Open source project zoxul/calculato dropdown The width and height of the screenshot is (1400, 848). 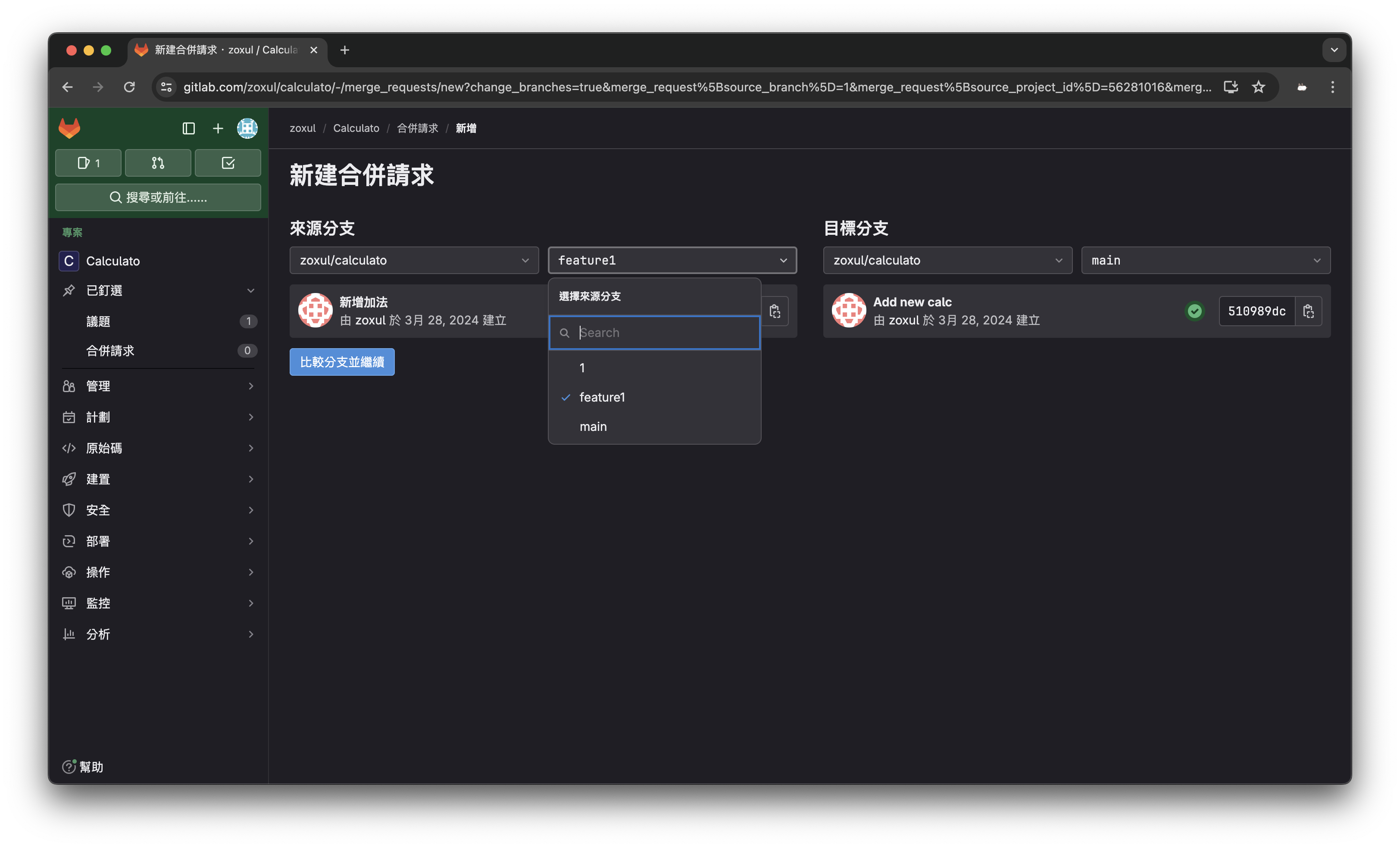coord(414,260)
